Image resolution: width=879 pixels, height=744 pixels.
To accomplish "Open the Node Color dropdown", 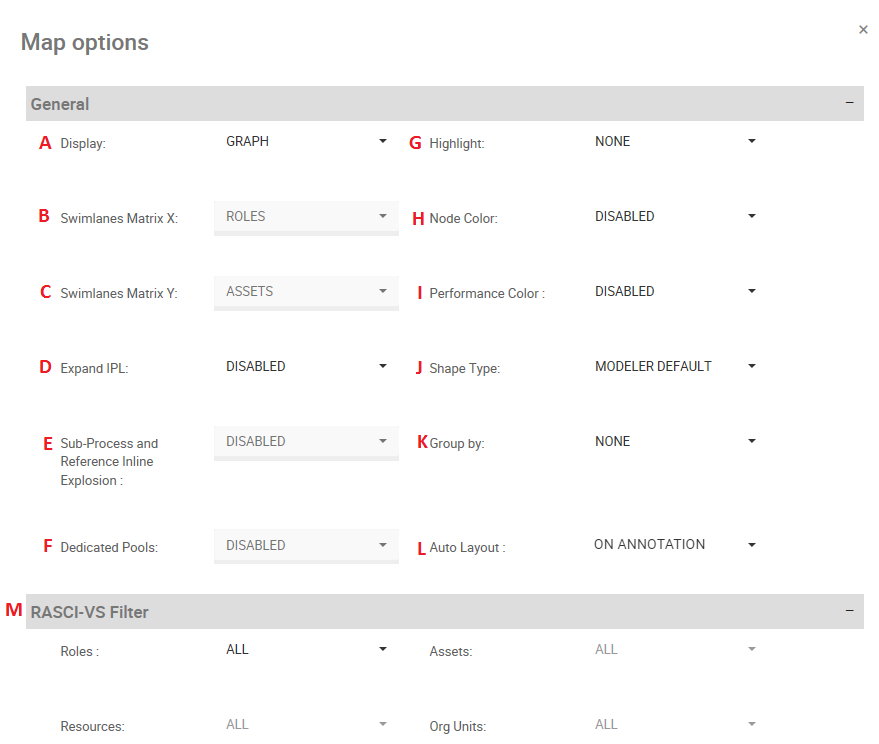I will (x=675, y=217).
